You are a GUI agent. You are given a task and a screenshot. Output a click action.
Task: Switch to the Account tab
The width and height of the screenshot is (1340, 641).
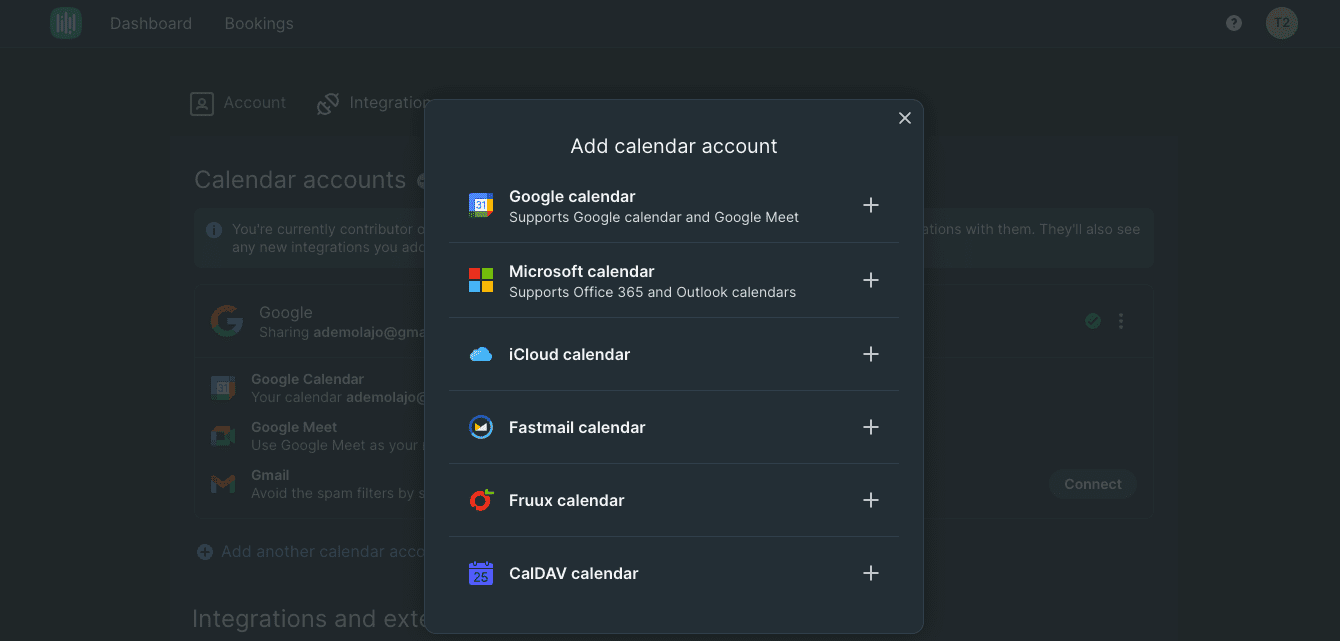tap(238, 103)
